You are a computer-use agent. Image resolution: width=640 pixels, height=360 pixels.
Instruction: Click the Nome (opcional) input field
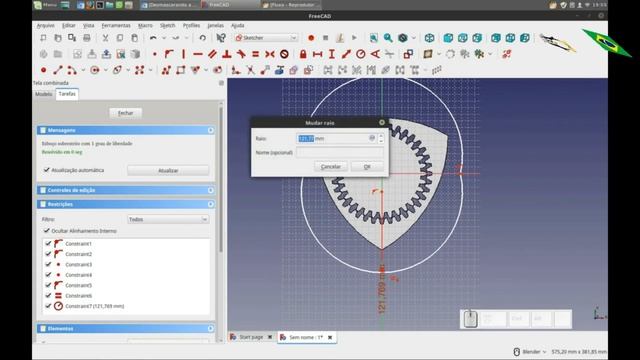340,153
